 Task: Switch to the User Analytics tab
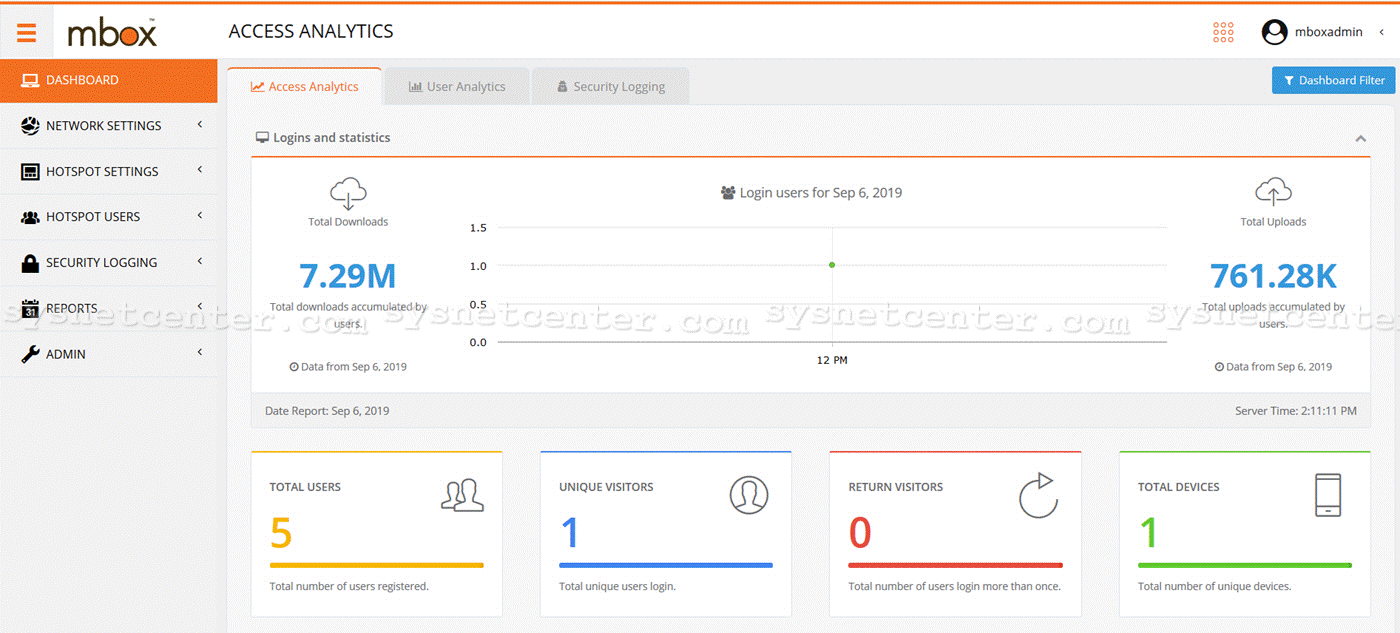pos(457,86)
